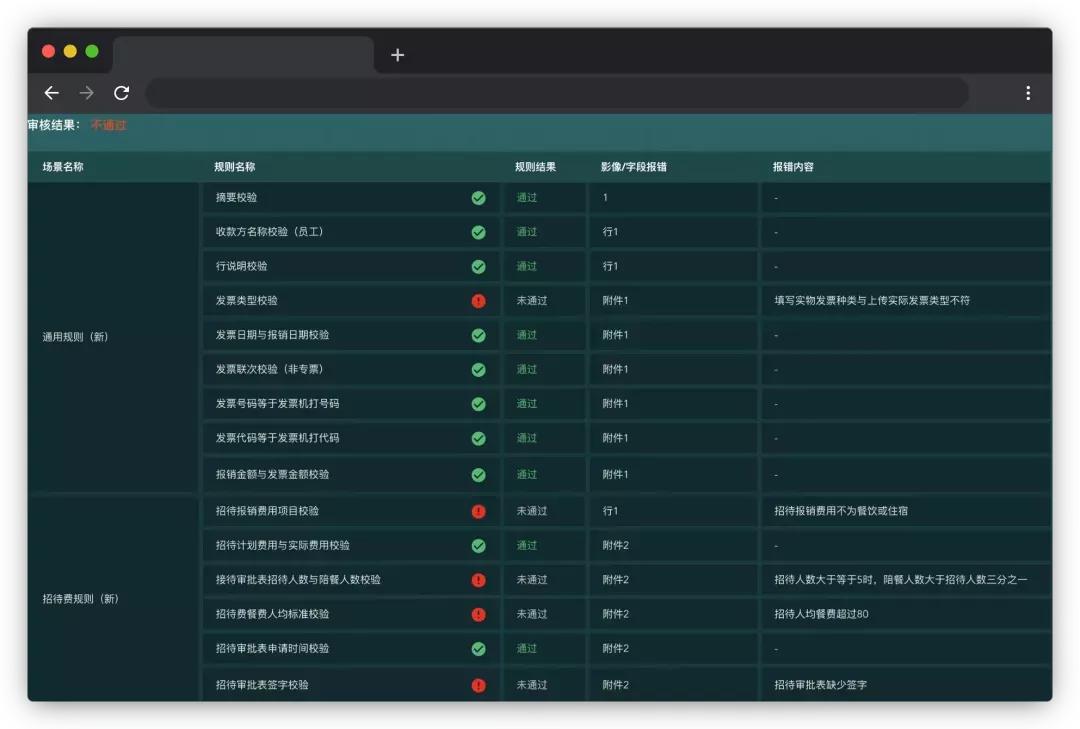Click the 未通过 status of 发票类型校验
1080x729 pixels.
532,300
